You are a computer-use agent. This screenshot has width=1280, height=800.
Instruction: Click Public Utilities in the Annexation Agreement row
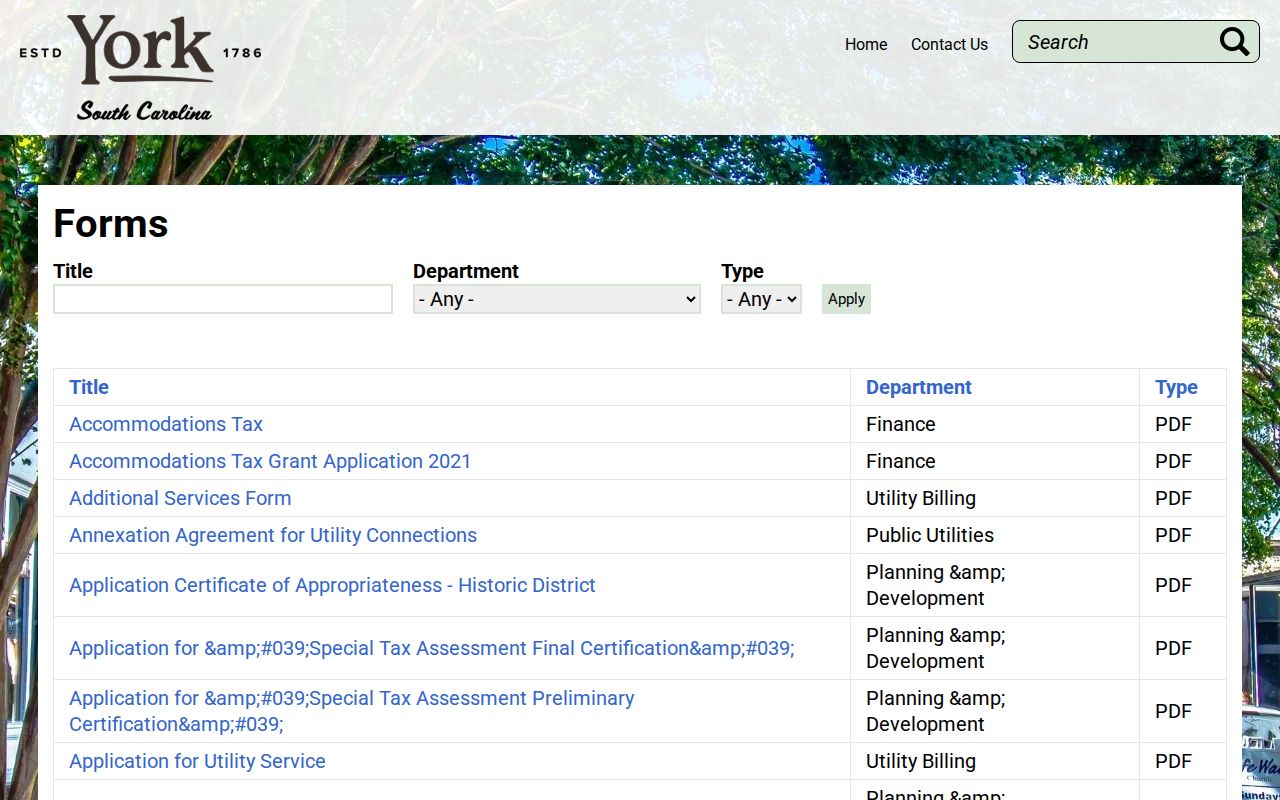[930, 535]
